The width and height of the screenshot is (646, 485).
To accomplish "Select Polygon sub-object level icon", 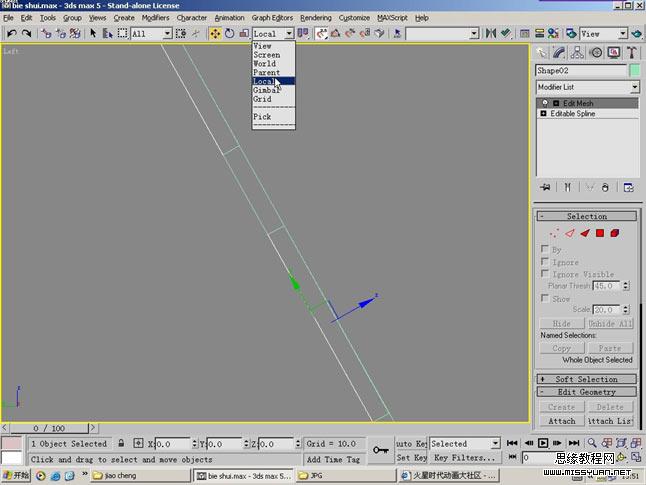I will click(x=600, y=233).
